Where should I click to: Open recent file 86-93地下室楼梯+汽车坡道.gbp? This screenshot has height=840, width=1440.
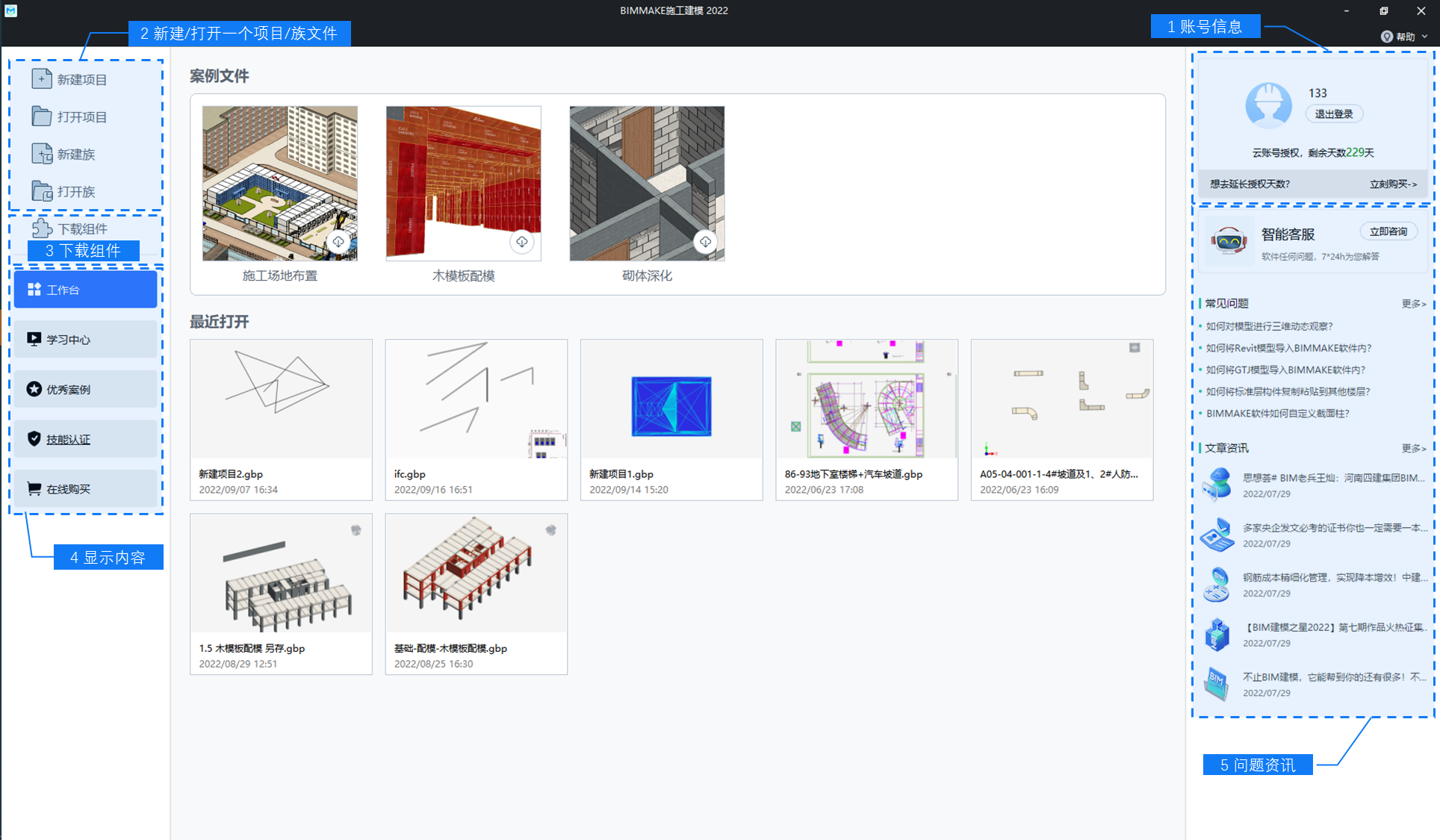coord(866,420)
